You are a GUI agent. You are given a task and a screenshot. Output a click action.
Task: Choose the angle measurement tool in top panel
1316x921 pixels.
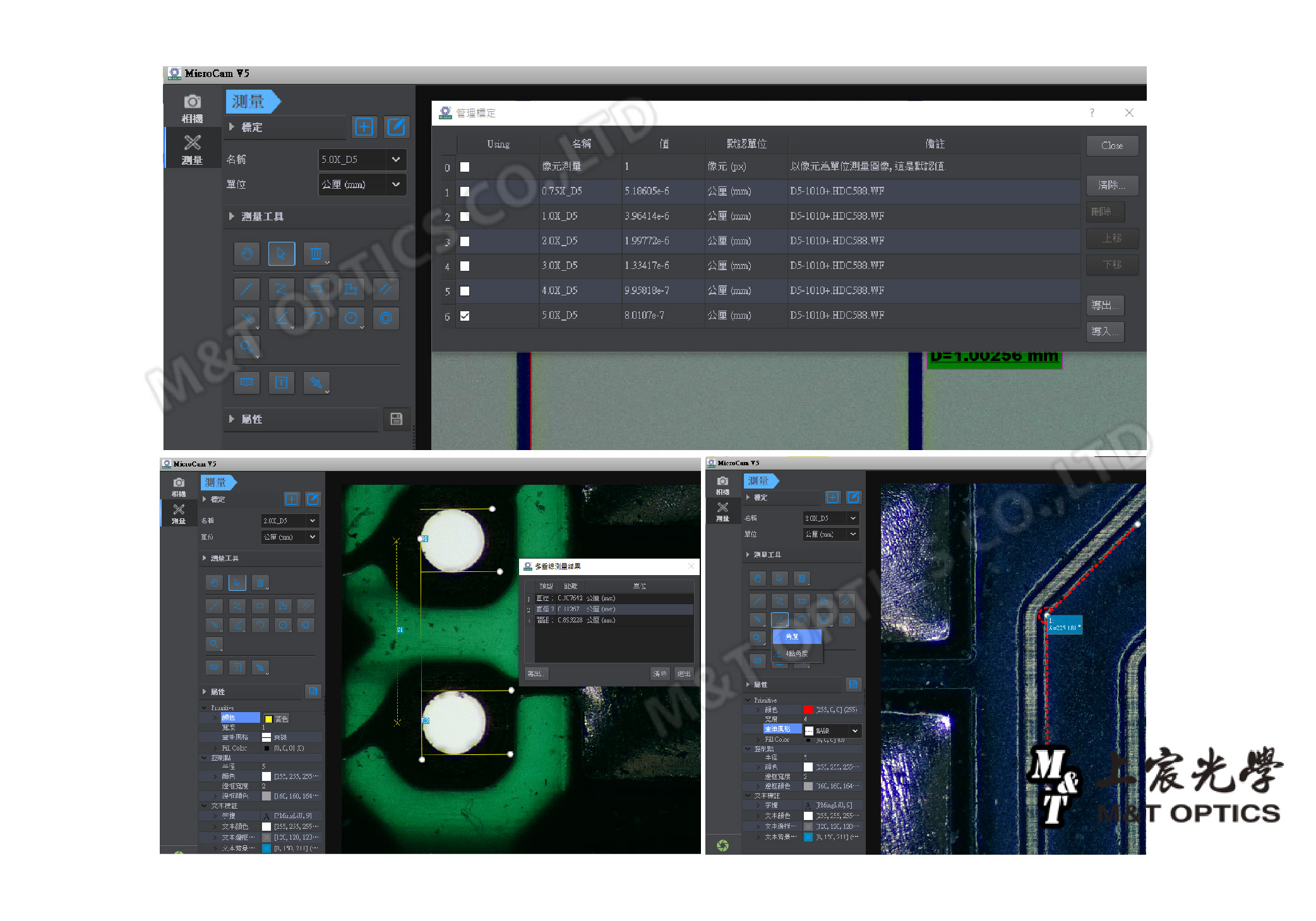pos(282,318)
